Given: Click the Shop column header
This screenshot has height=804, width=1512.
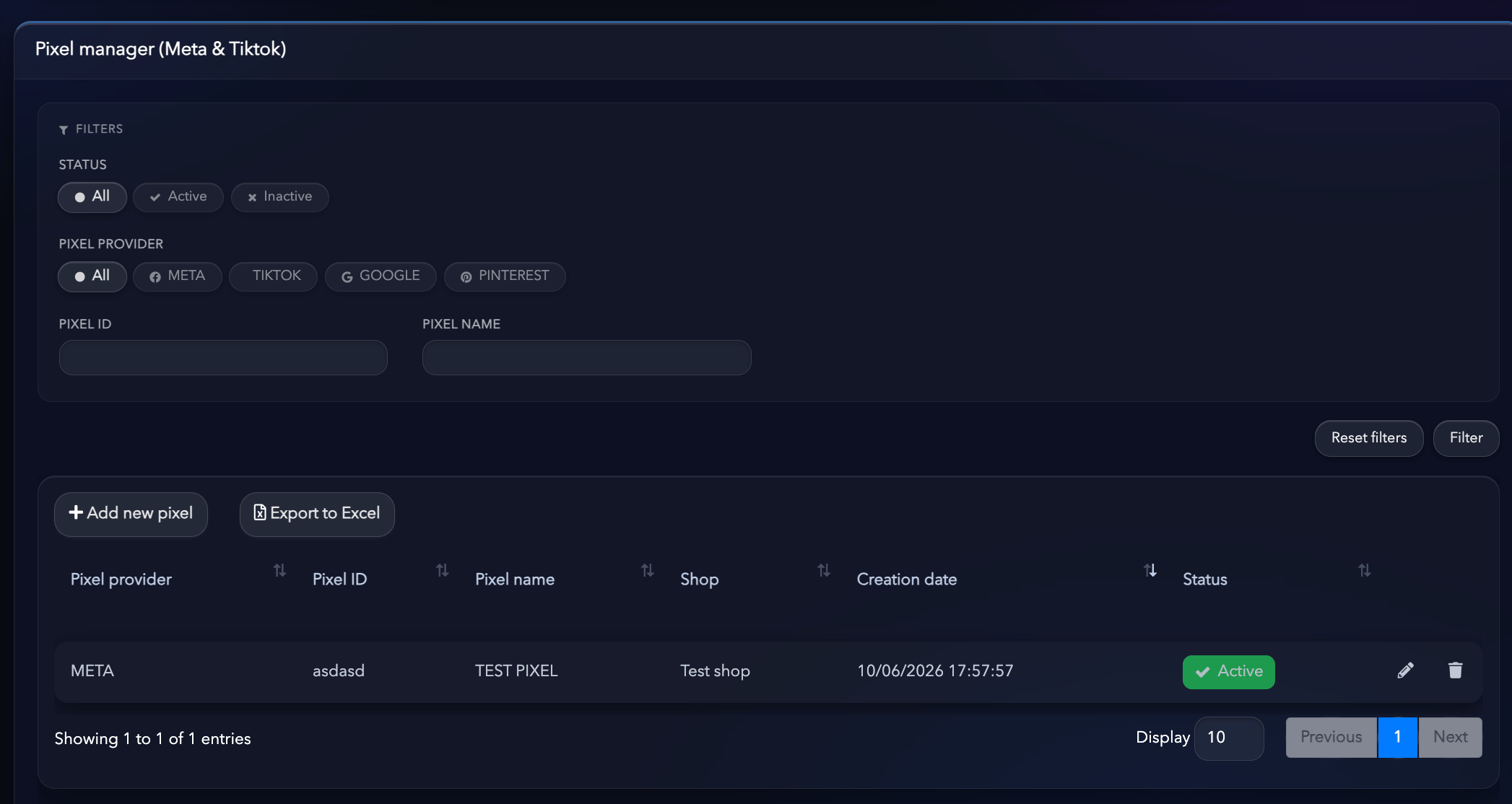Looking at the screenshot, I should tap(700, 580).
